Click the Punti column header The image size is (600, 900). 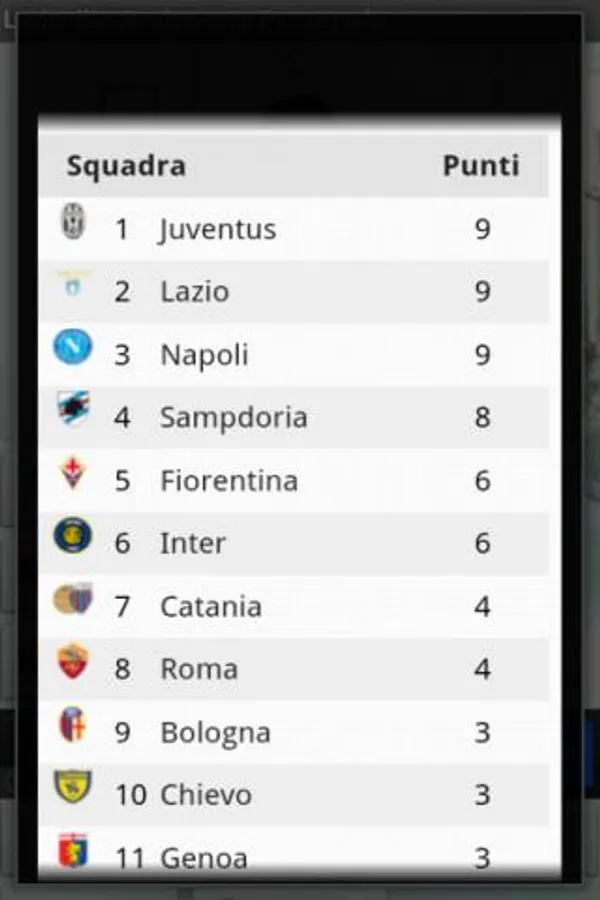(x=481, y=165)
